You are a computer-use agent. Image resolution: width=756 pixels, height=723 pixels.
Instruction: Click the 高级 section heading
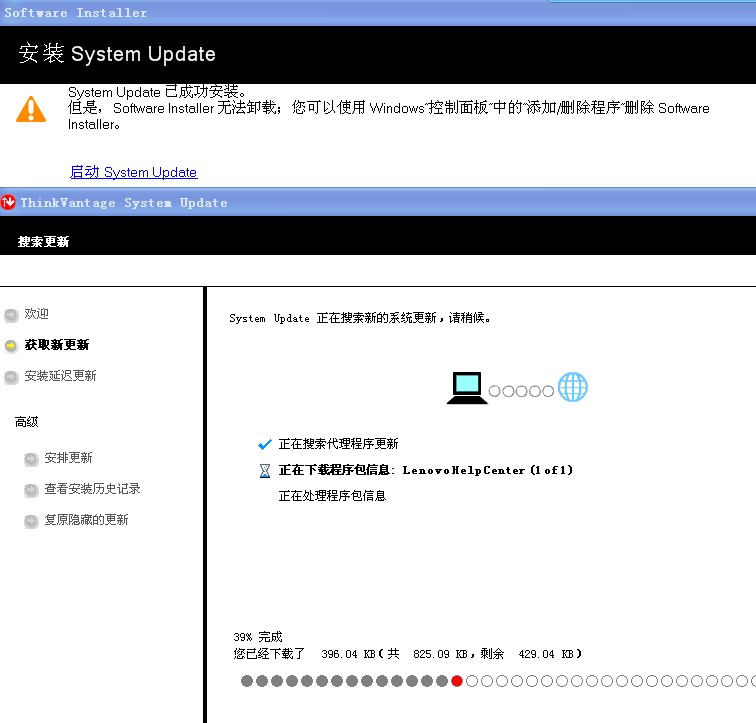tap(27, 422)
